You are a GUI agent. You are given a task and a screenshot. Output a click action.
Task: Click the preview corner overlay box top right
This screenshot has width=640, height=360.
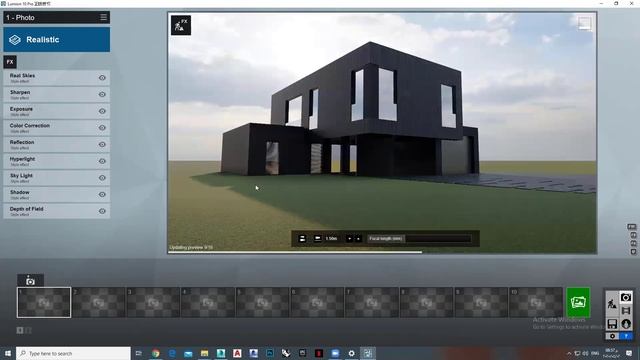[x=584, y=23]
